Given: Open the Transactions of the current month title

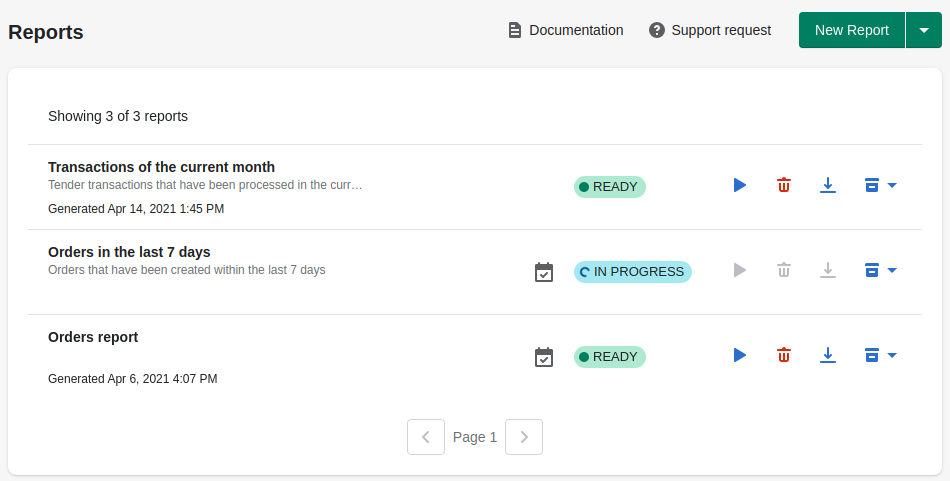Looking at the screenshot, I should 161,167.
